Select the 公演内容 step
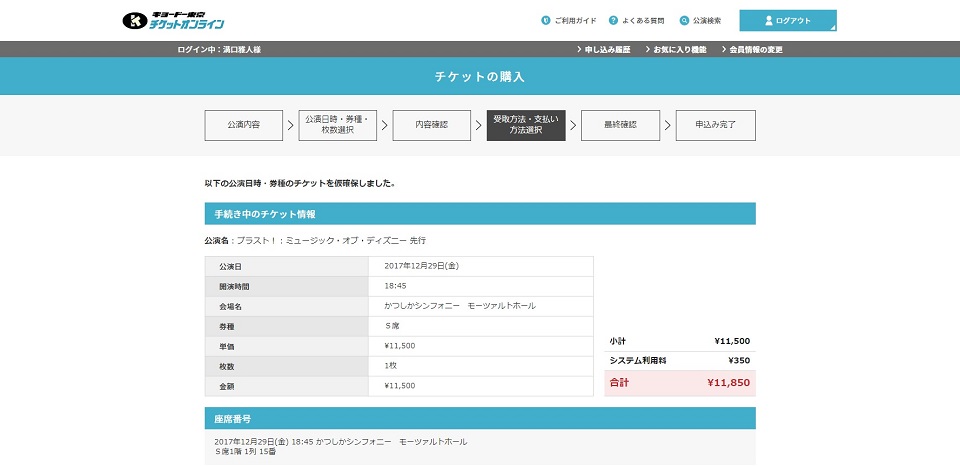960x466 pixels. 243,125
